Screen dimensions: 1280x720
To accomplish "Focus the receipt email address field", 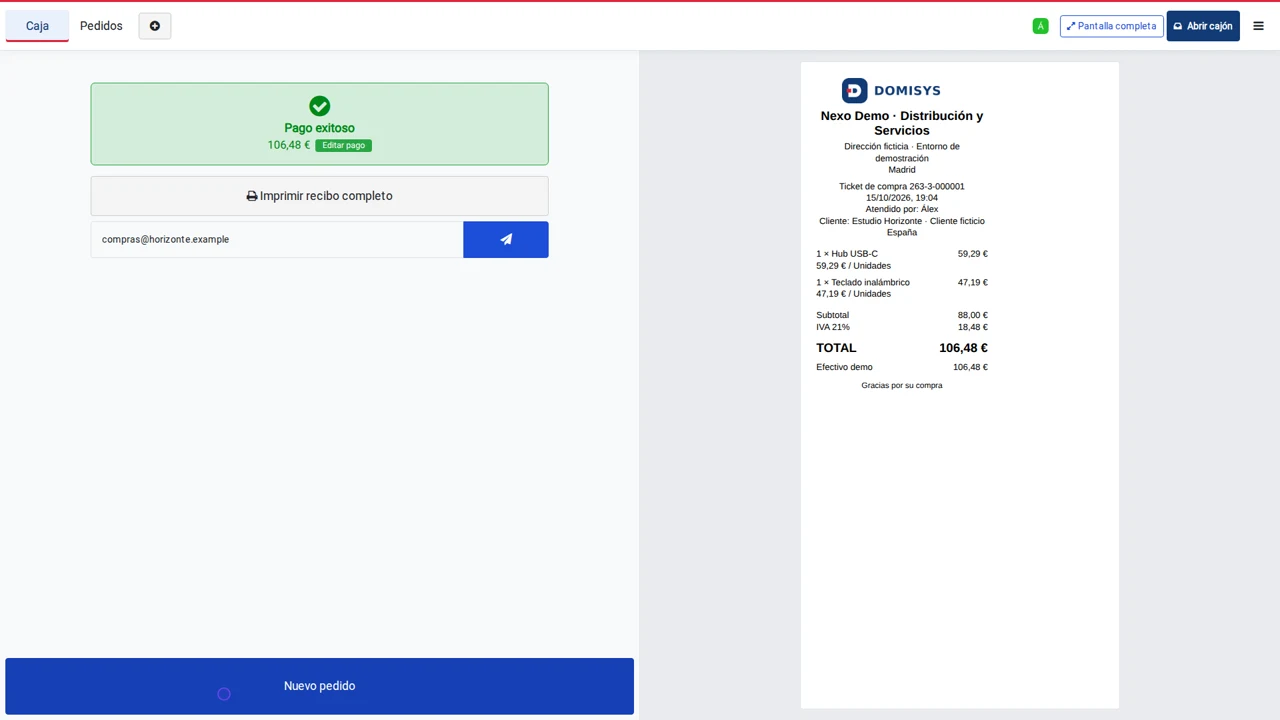I will pyautogui.click(x=277, y=240).
